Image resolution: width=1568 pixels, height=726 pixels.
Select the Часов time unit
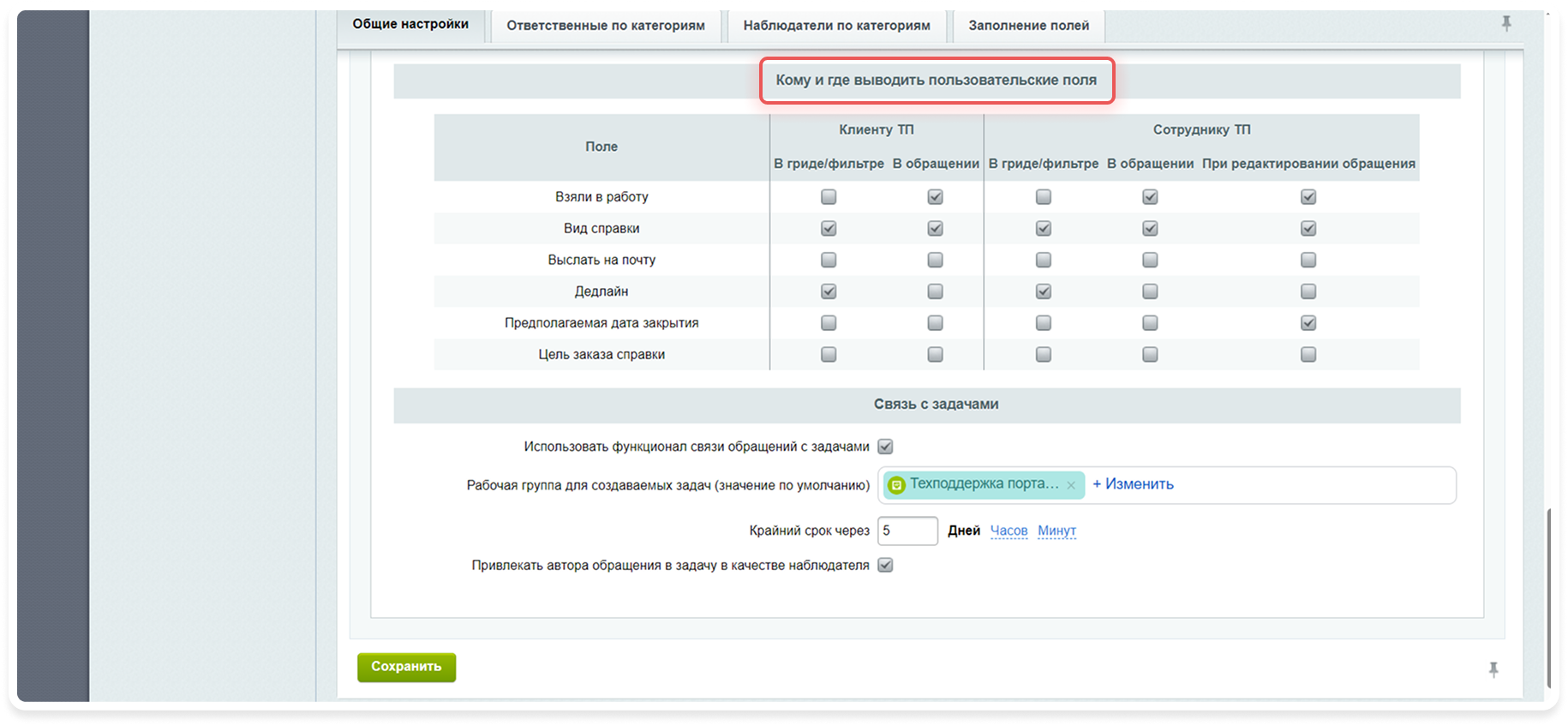tap(1008, 531)
